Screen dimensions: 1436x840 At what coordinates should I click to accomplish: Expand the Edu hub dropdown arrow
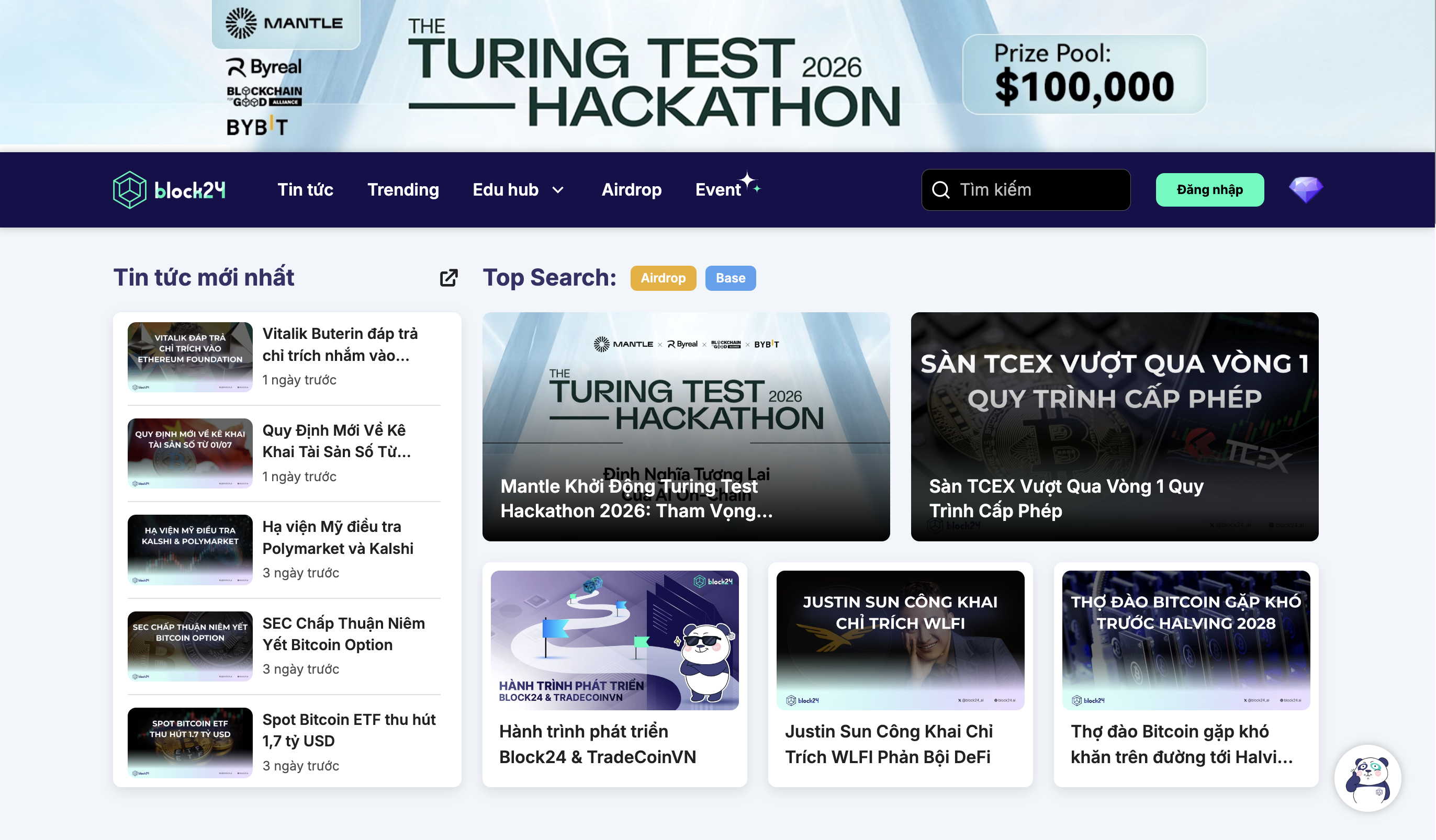tap(558, 190)
